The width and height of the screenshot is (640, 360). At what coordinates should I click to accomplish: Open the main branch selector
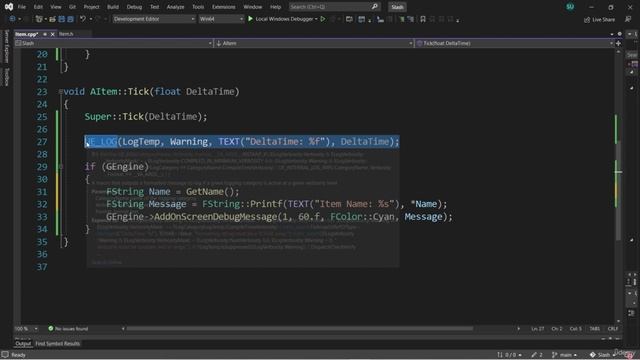[565, 355]
